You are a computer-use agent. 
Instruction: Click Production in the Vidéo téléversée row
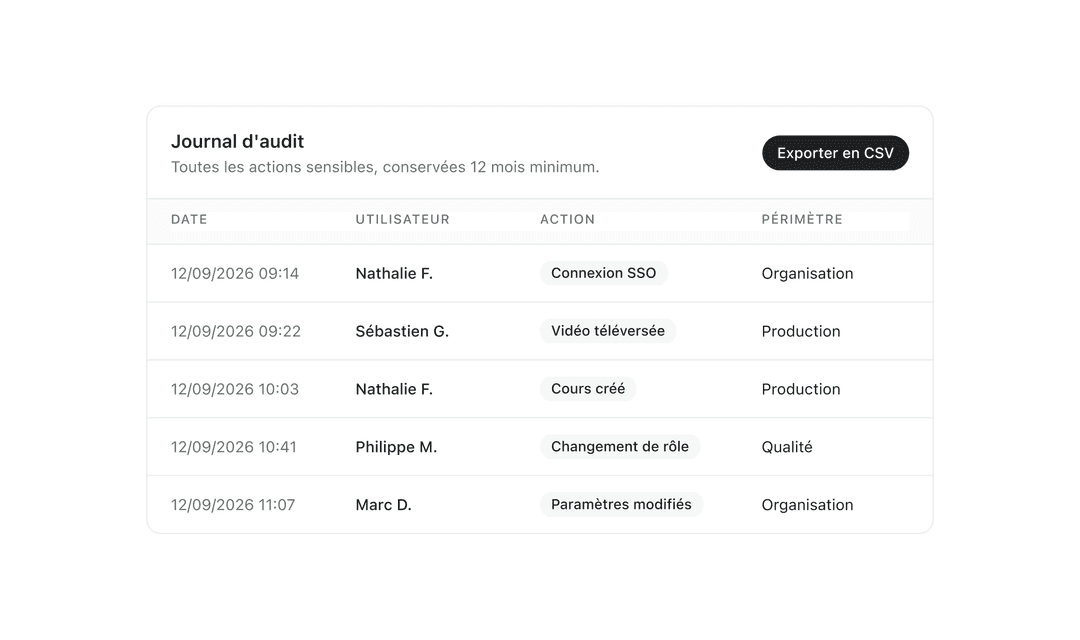coord(800,331)
